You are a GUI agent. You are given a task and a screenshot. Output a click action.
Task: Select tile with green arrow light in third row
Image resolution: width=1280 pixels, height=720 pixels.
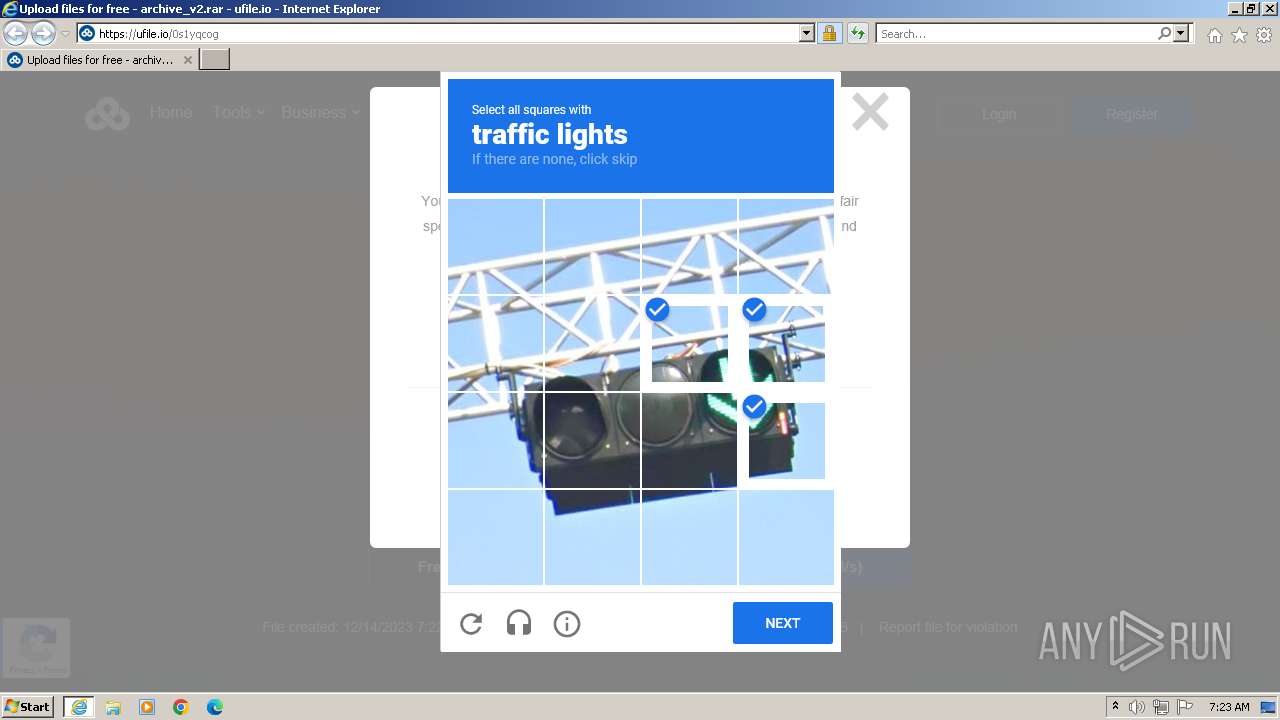pos(689,440)
